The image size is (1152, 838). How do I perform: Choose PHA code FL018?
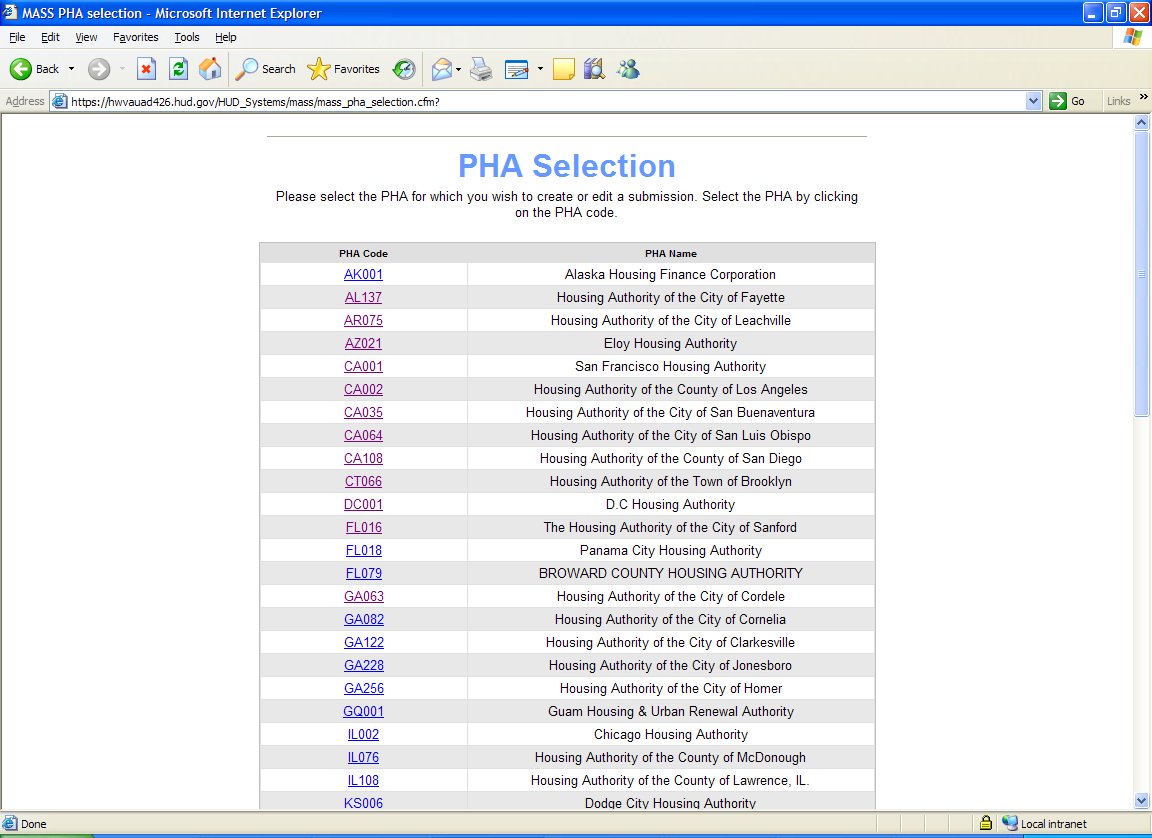click(364, 550)
